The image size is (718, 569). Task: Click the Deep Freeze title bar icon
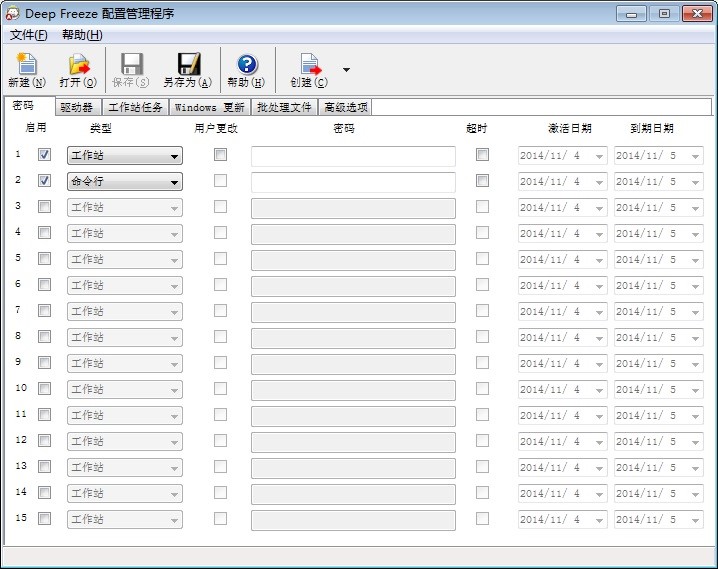(12, 13)
